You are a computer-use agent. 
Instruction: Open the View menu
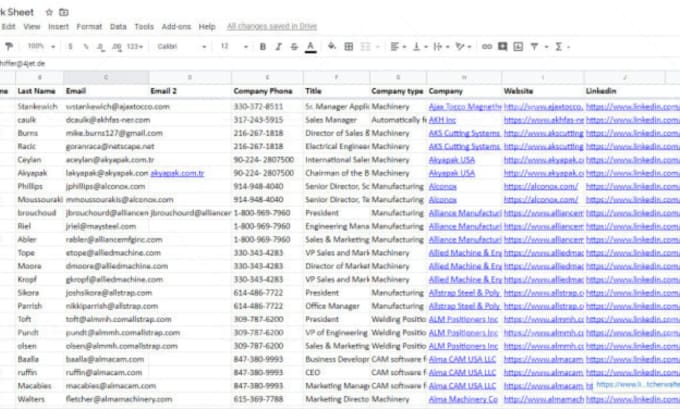32,27
